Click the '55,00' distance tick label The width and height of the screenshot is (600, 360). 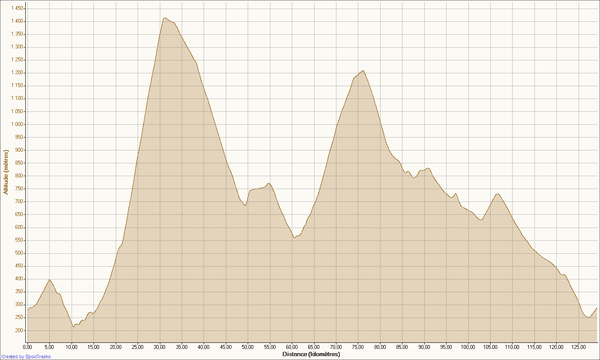(x=270, y=347)
